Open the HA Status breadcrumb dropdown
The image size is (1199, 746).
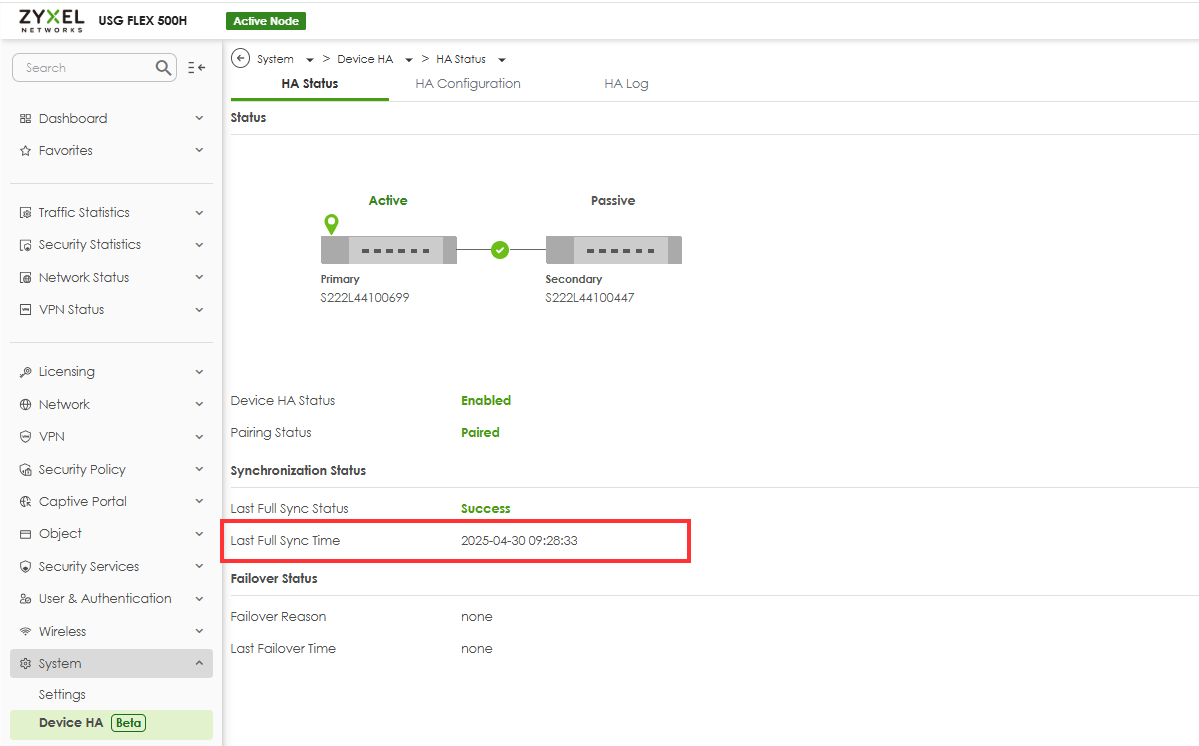(x=502, y=60)
